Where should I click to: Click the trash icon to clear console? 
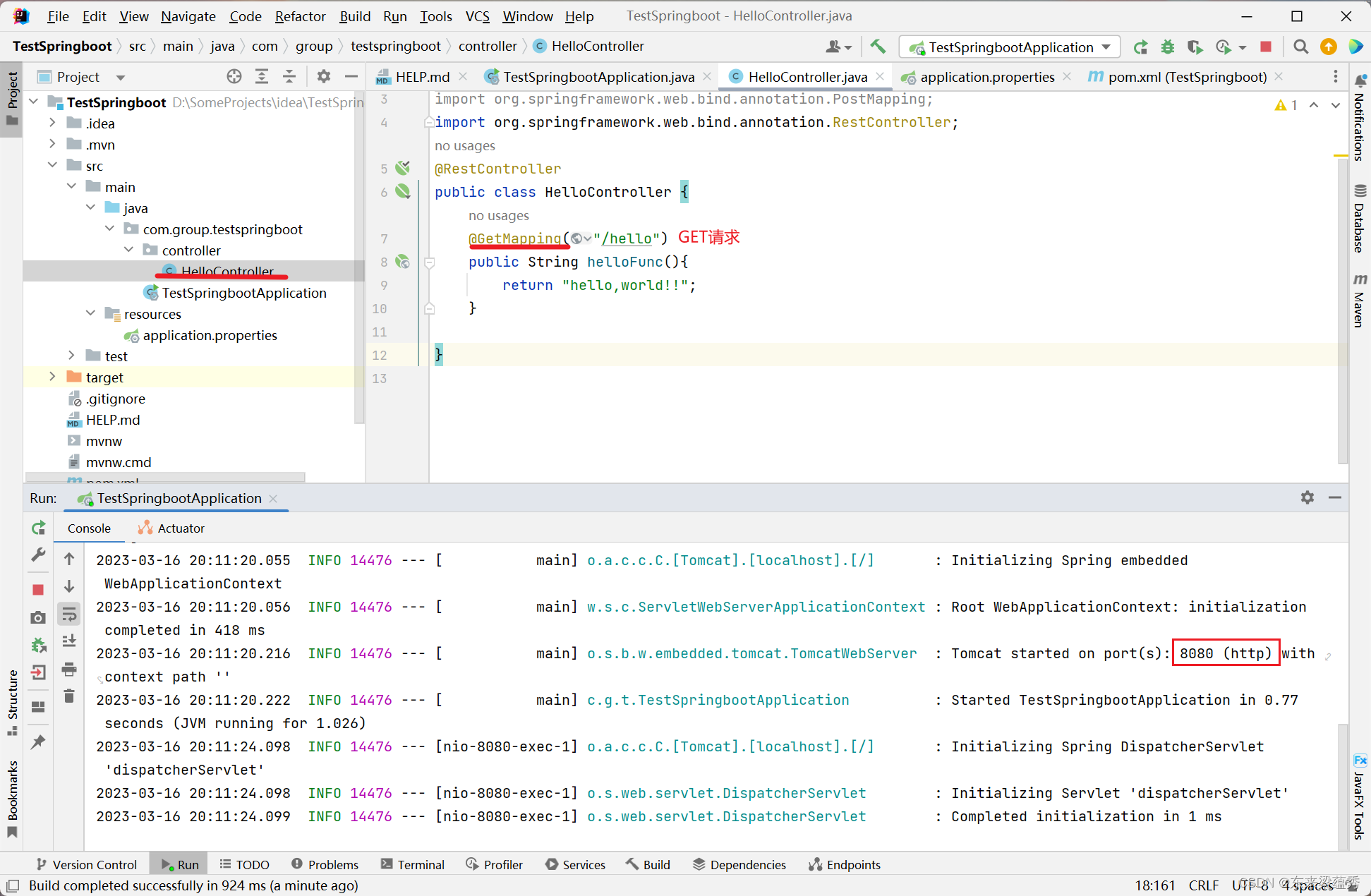pyautogui.click(x=69, y=696)
